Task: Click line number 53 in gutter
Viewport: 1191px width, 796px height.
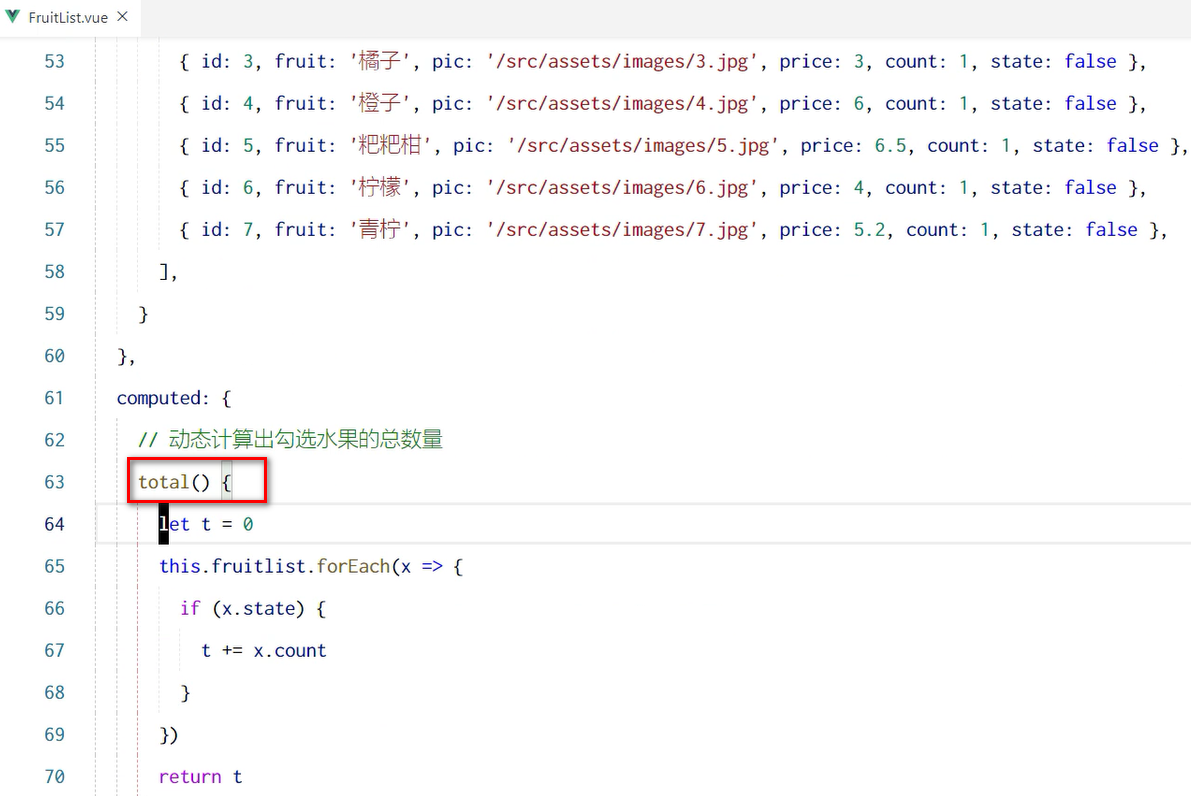Action: click(x=55, y=62)
